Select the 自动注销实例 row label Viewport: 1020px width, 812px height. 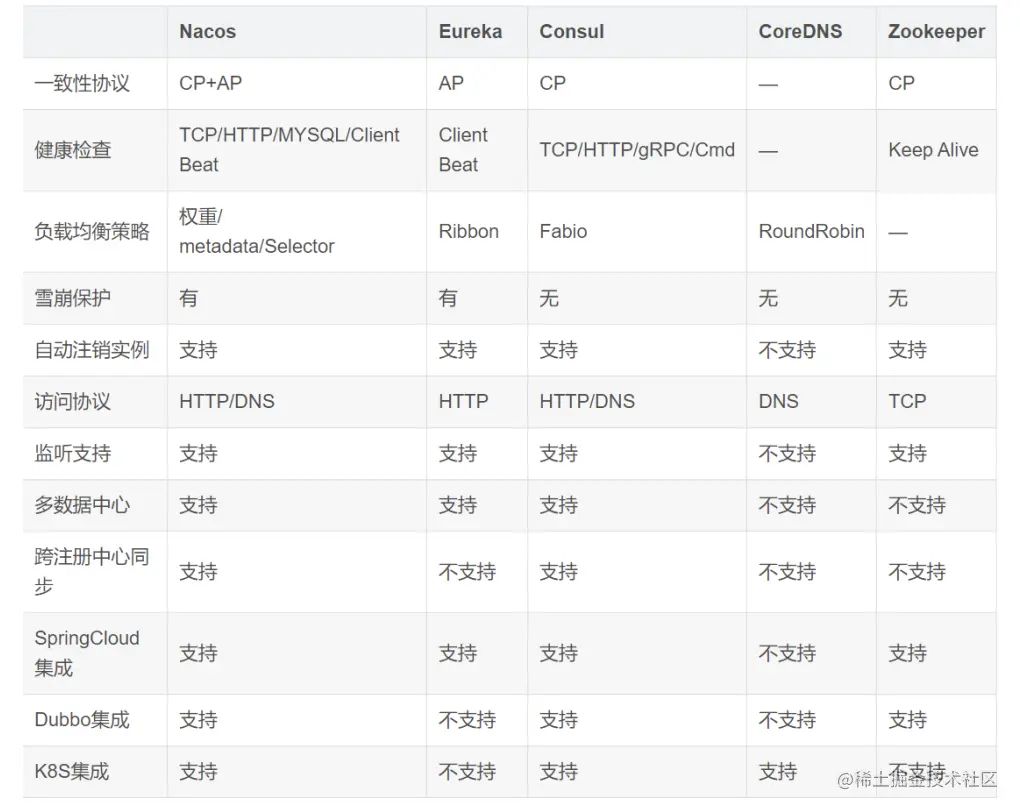click(92, 350)
